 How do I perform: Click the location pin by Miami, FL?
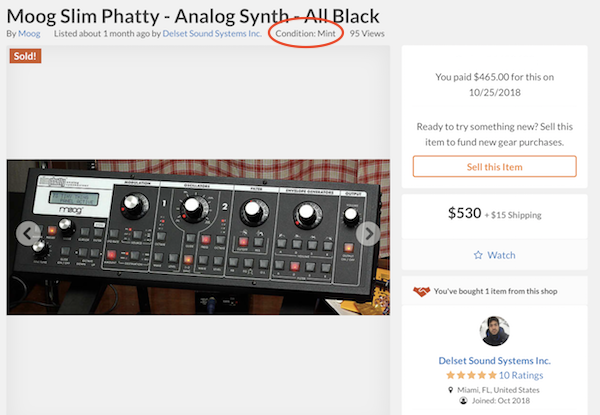(452, 389)
